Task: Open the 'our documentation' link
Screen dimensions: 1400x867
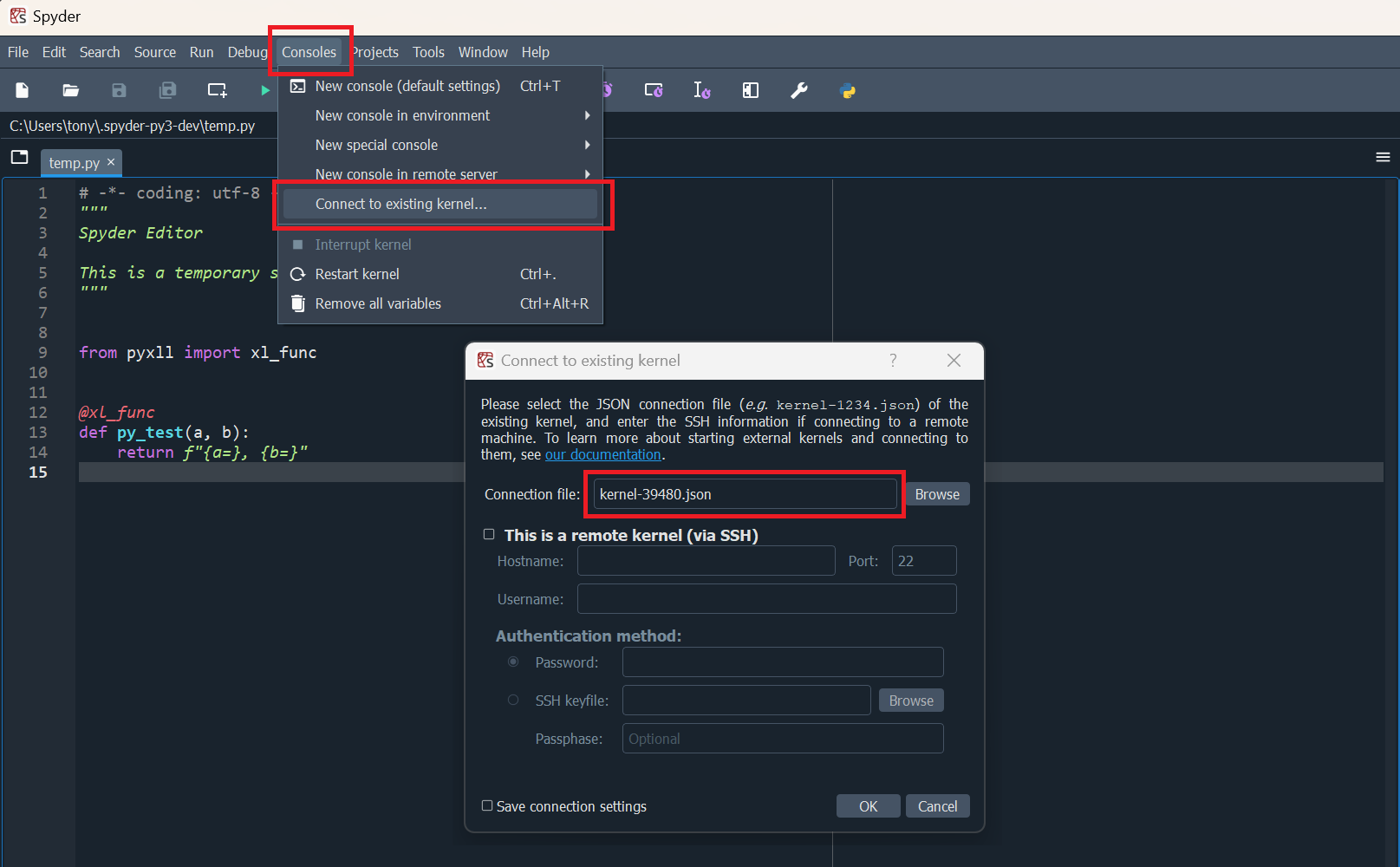Action: (x=602, y=454)
